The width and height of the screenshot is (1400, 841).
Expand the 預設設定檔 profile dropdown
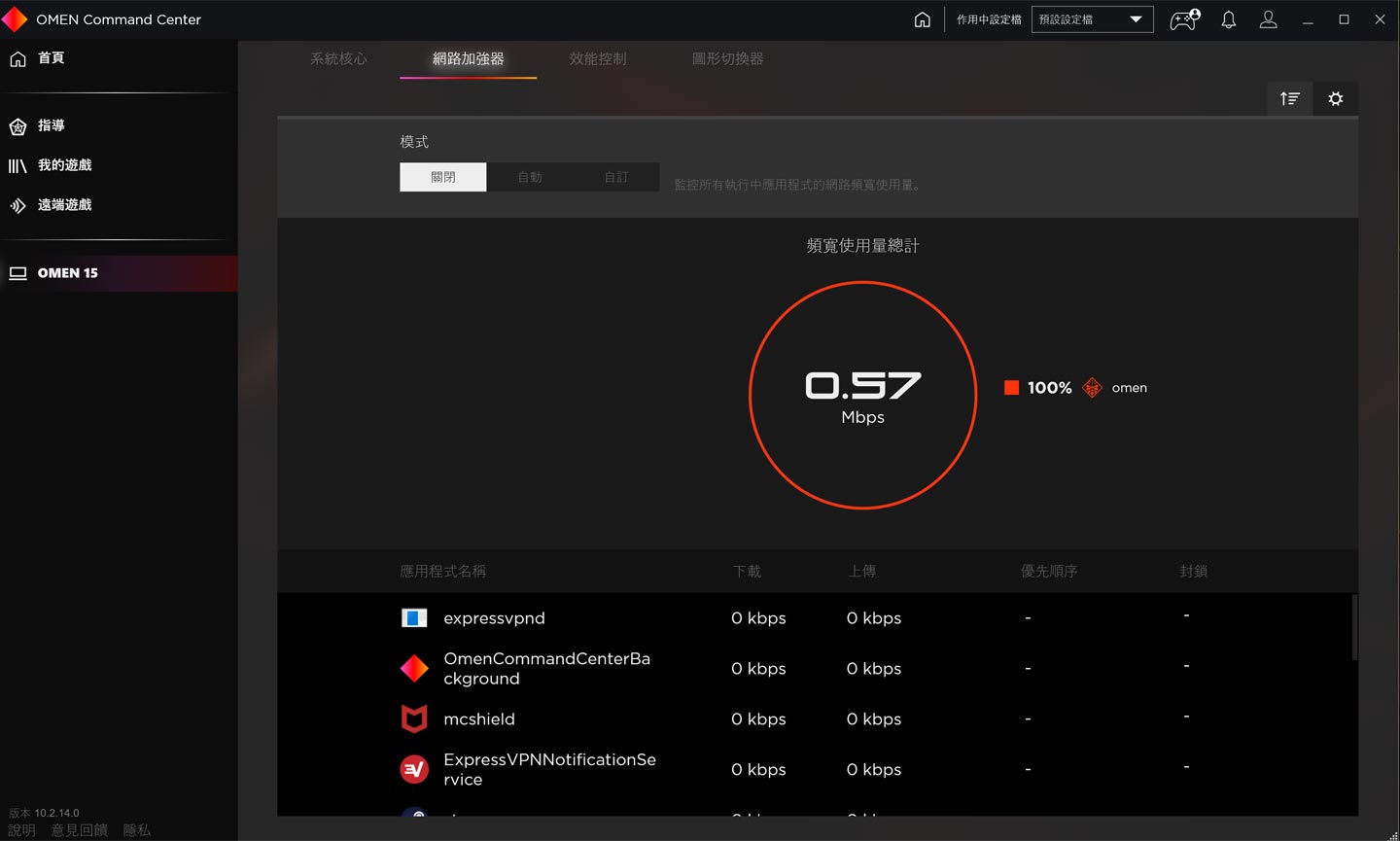coord(1092,19)
